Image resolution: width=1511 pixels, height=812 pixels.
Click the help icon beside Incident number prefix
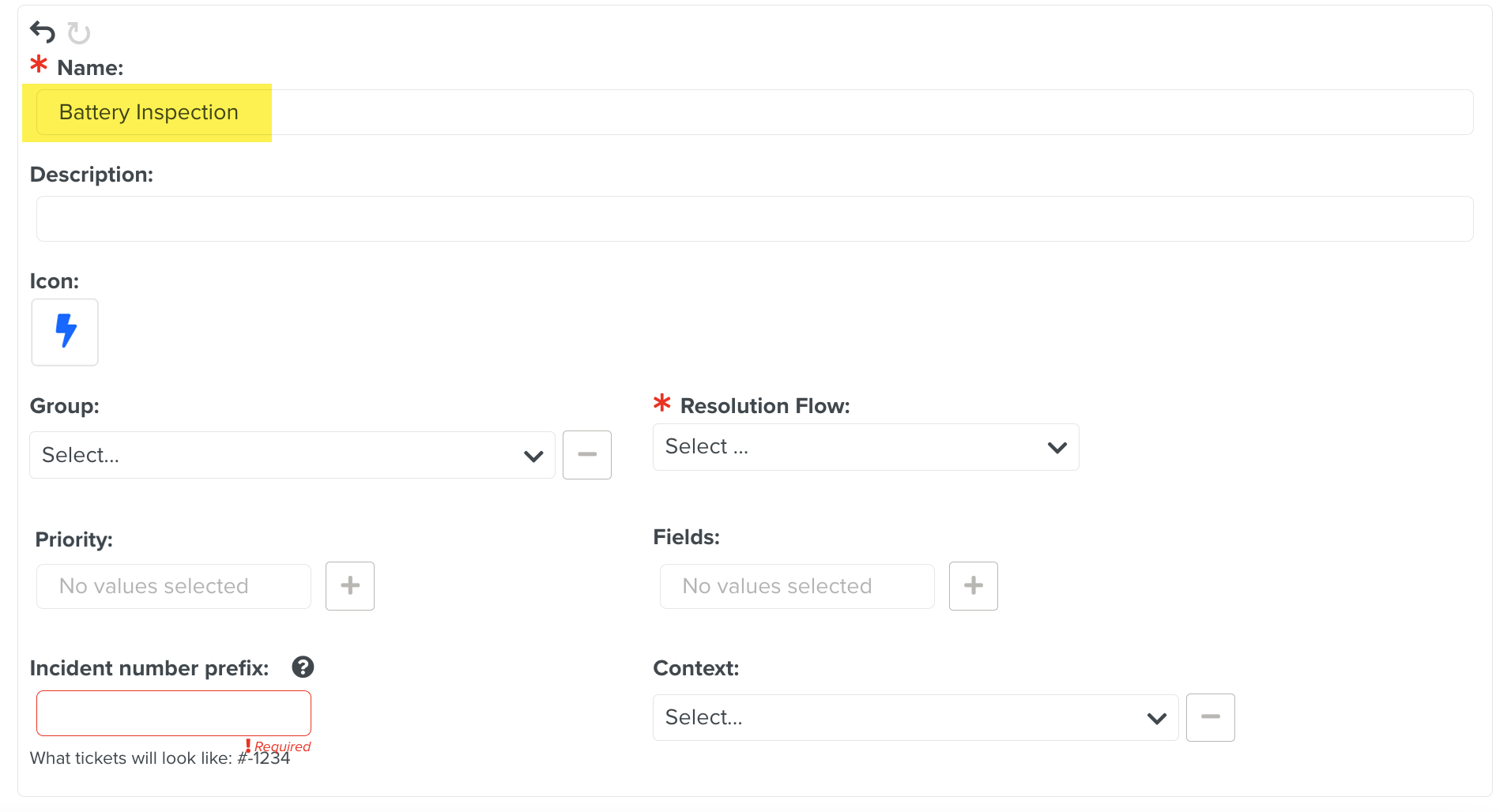(303, 667)
